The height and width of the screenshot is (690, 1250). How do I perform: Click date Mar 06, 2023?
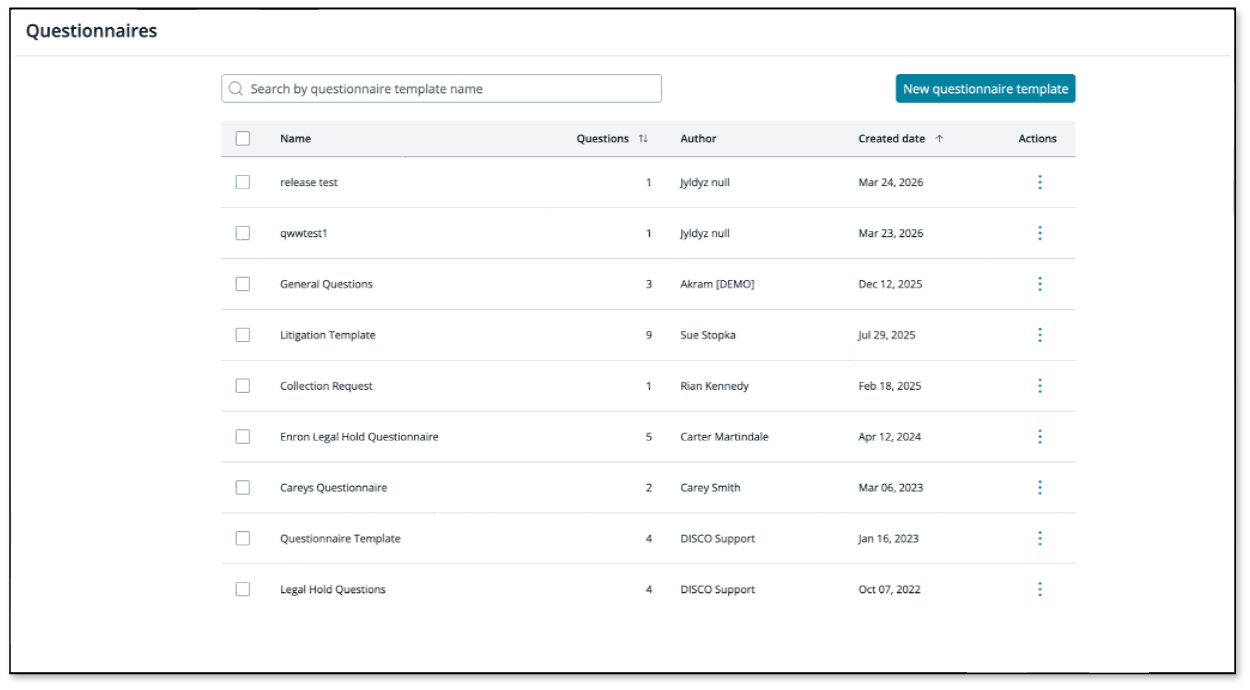pos(891,488)
